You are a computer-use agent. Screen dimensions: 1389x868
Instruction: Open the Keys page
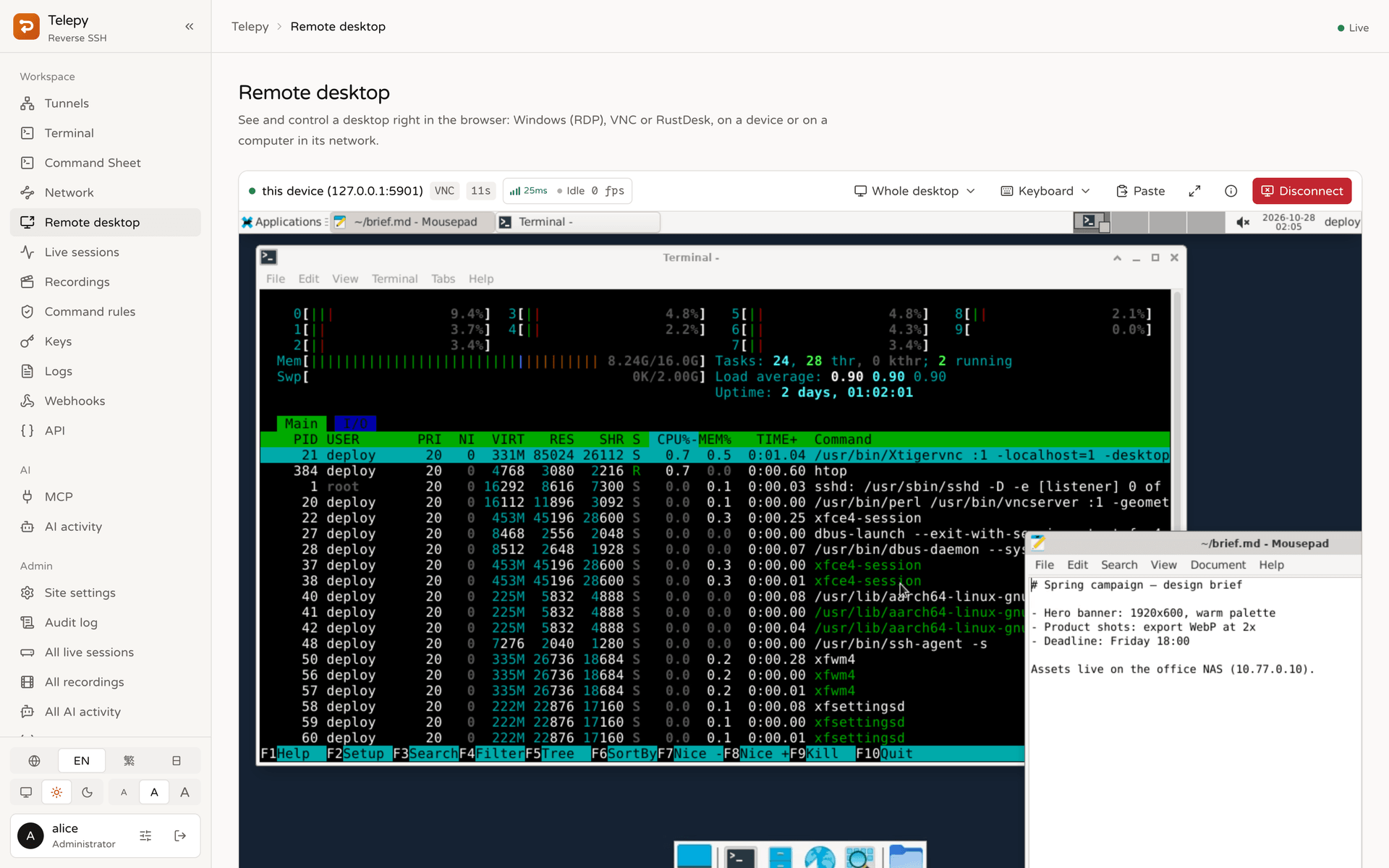(x=106, y=341)
